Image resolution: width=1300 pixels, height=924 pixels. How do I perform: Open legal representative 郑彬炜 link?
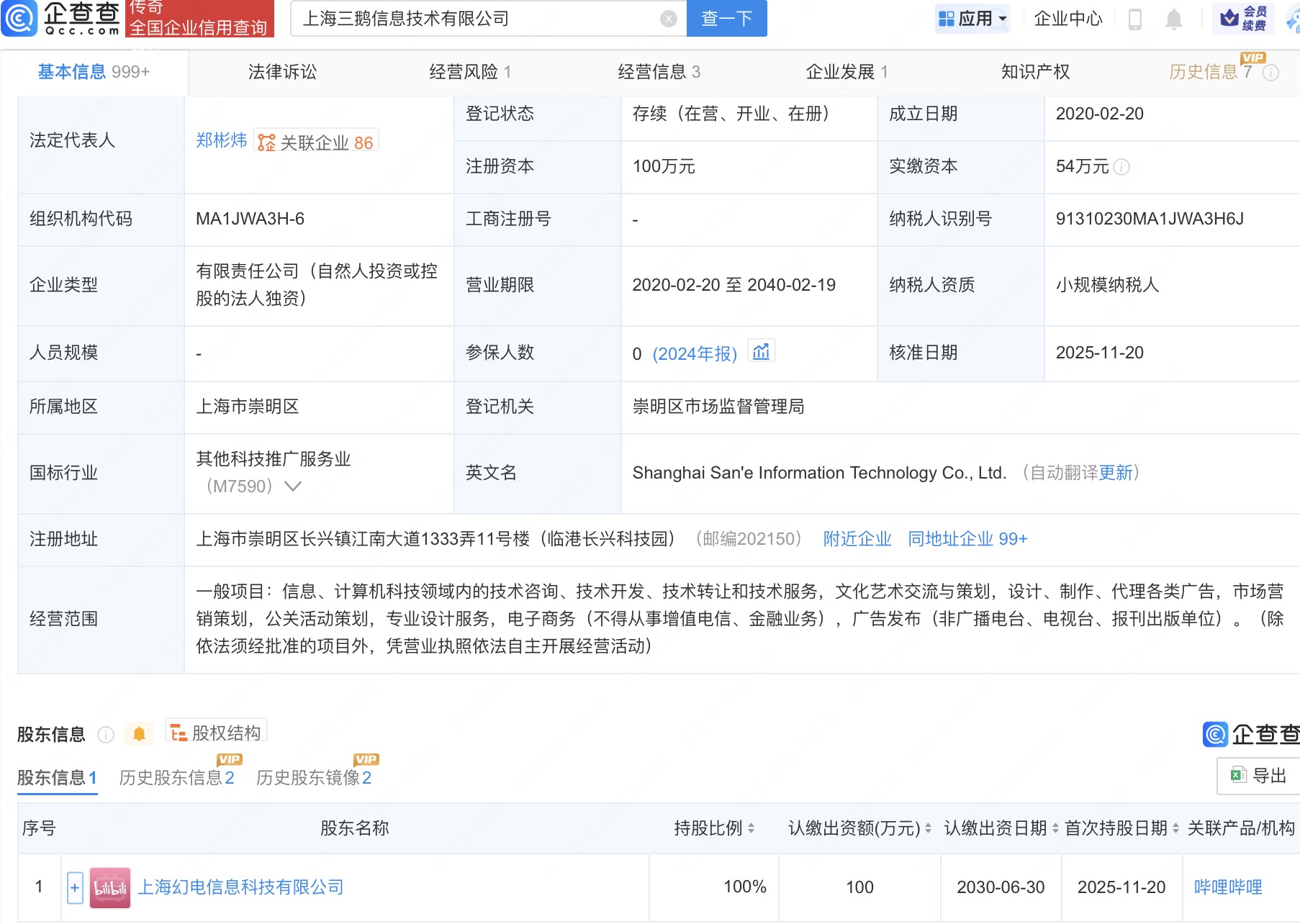click(x=221, y=140)
